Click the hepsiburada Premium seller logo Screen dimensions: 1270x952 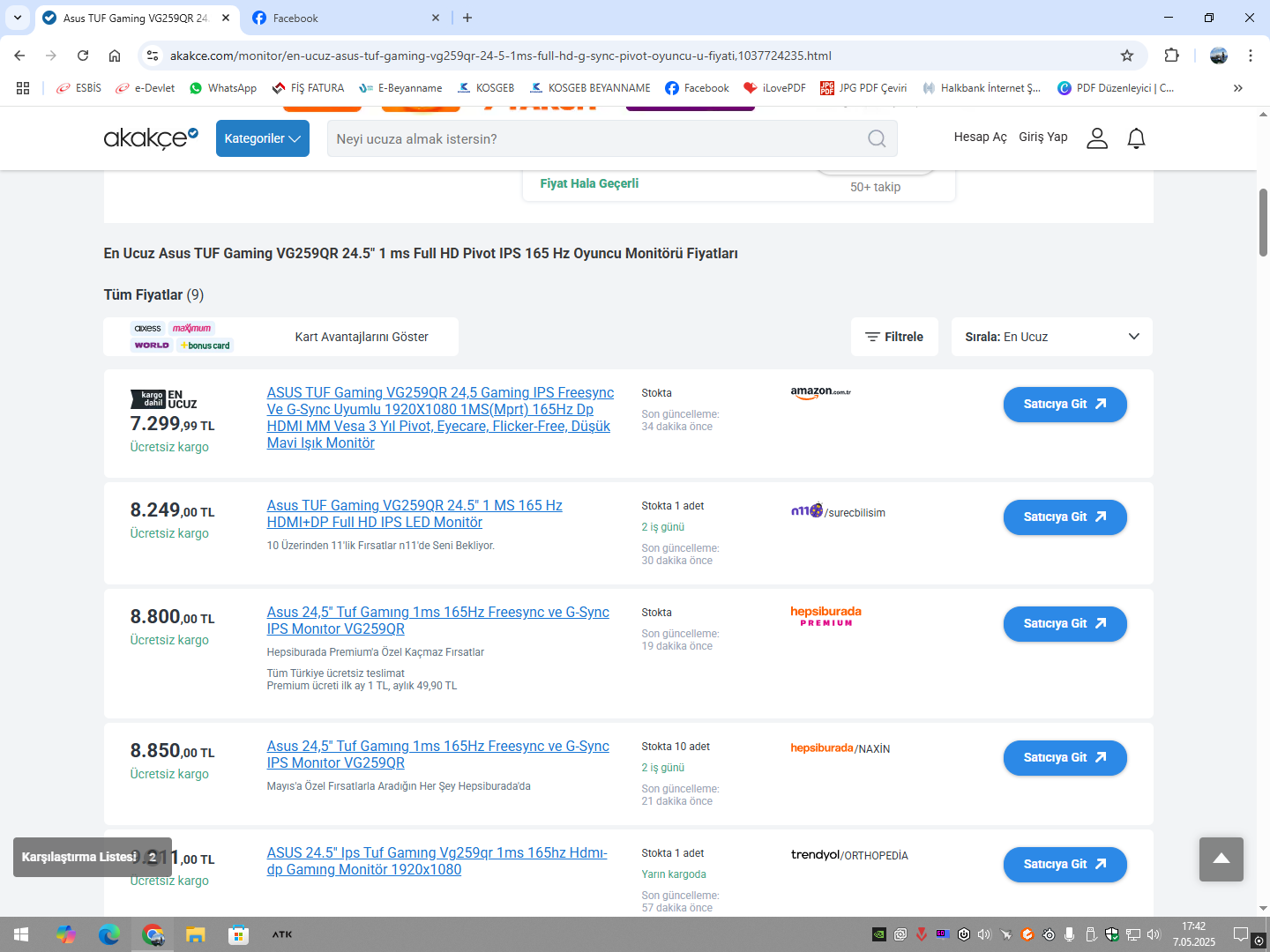pos(826,616)
